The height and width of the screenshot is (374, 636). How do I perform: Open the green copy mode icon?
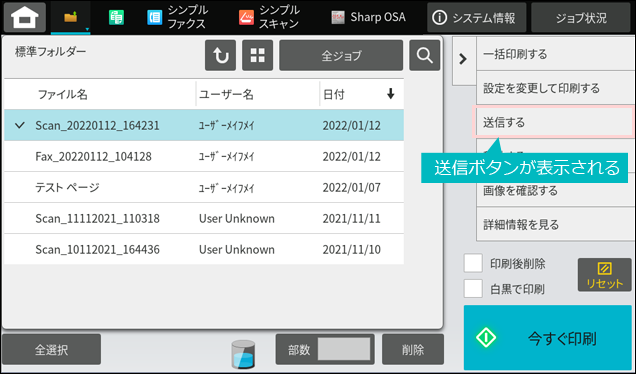[116, 17]
